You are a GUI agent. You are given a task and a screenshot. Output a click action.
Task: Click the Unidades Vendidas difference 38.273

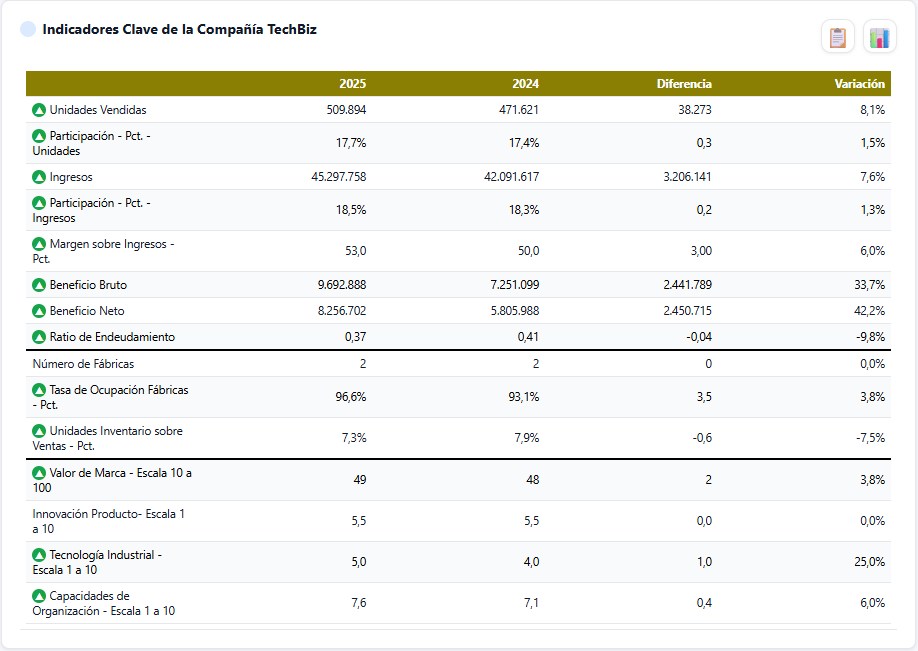pyautogui.click(x=695, y=109)
